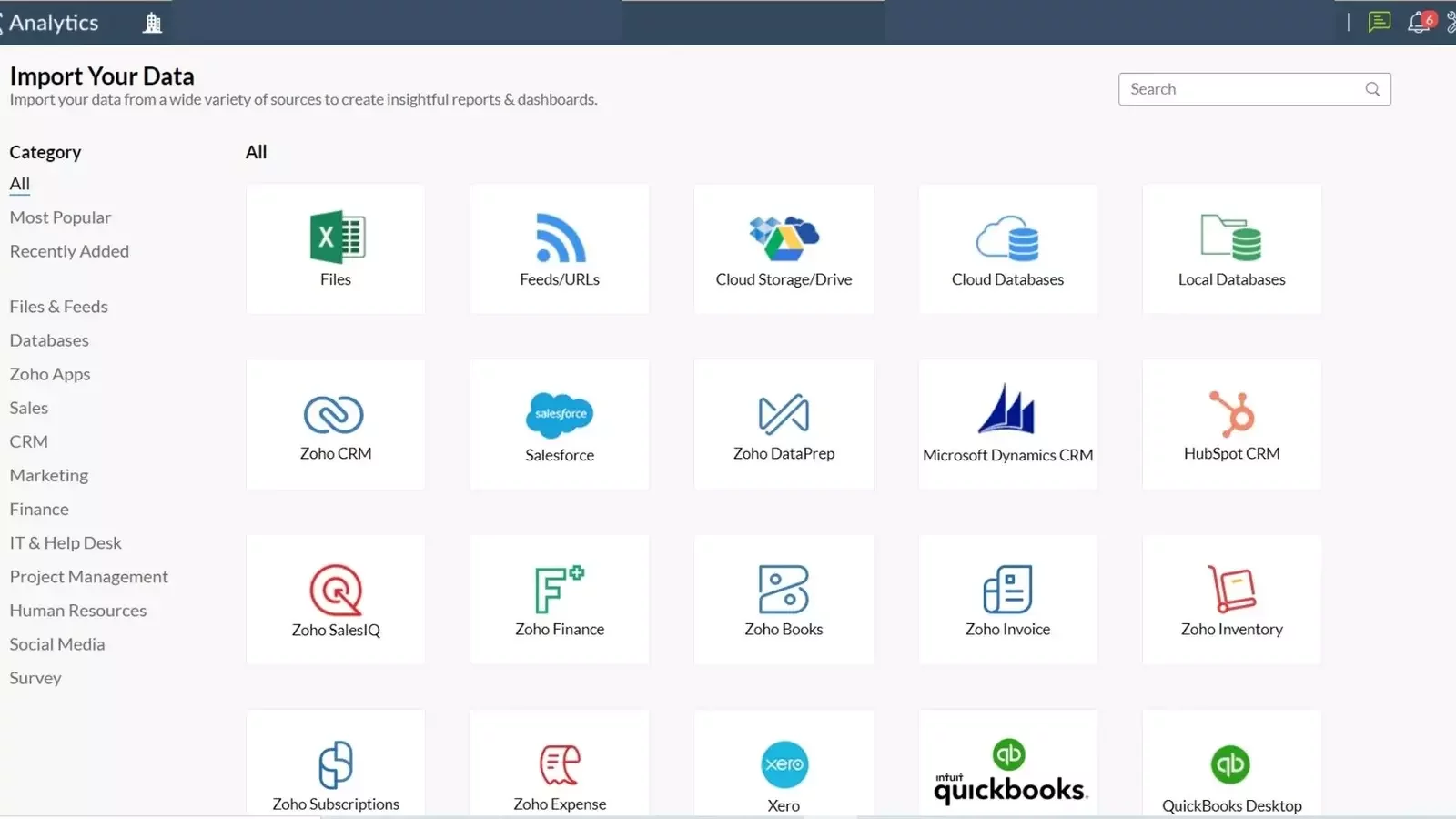Select the Databases category
1456x819 pixels.
pyautogui.click(x=49, y=340)
